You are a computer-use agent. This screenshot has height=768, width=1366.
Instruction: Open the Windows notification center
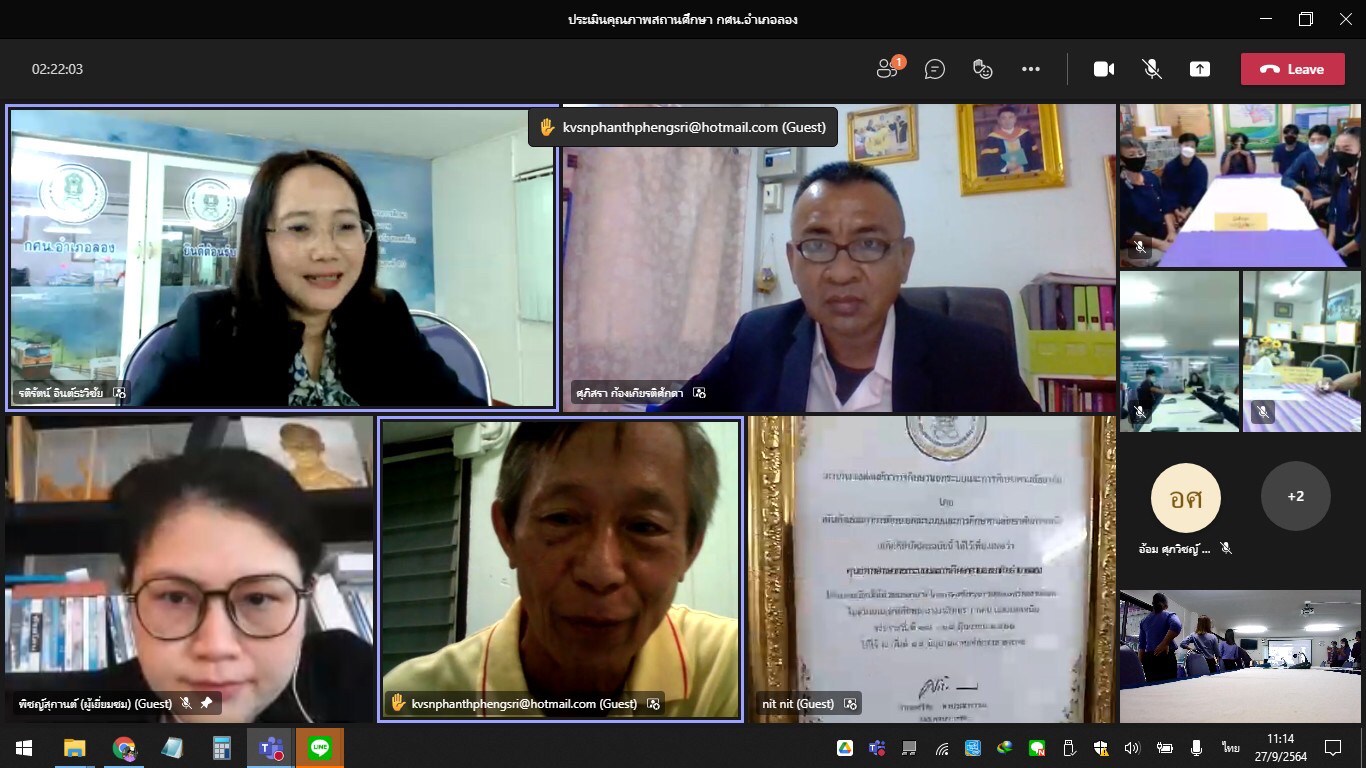click(x=1332, y=748)
